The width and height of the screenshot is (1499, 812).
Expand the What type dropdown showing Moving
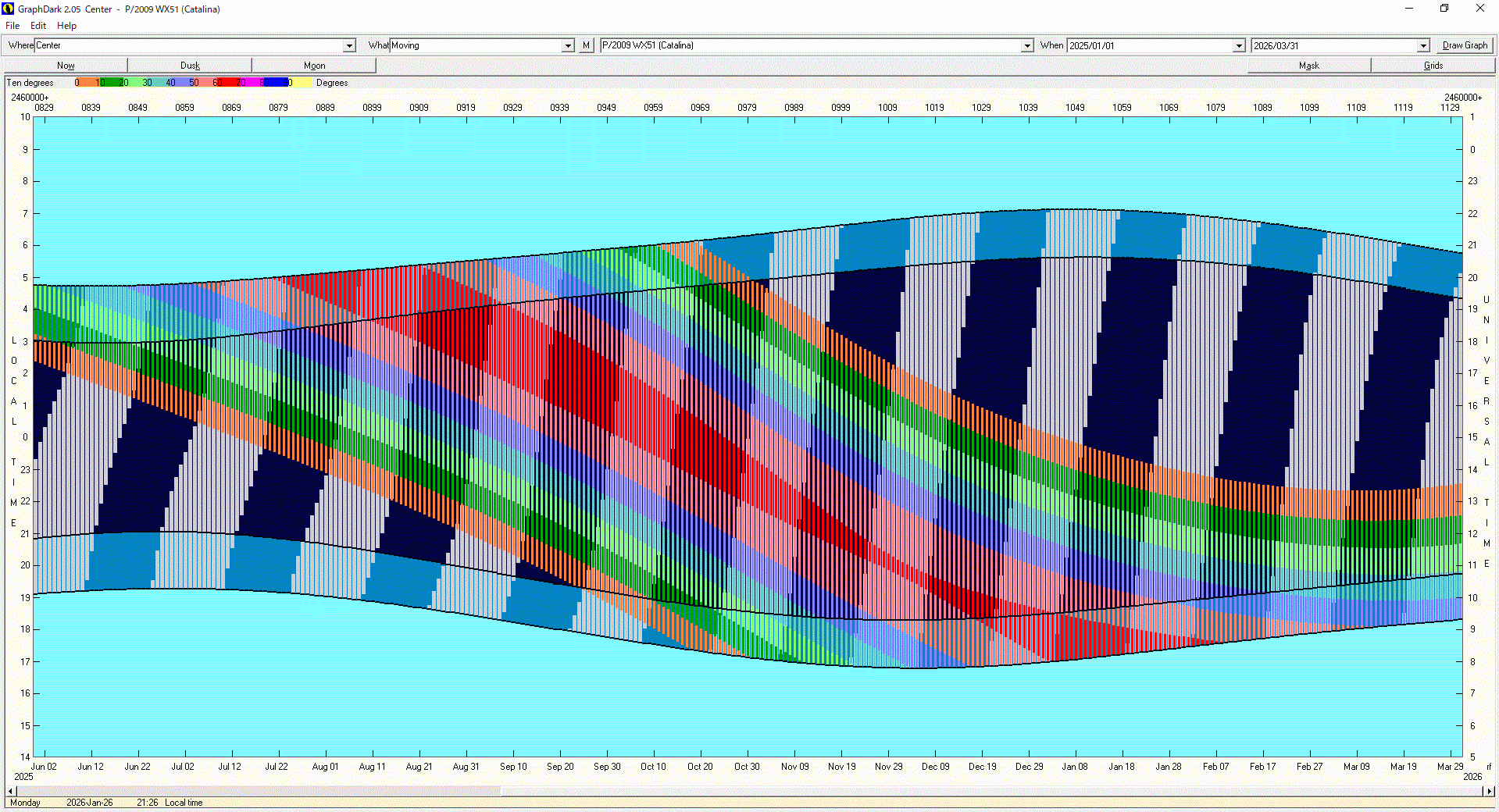[568, 46]
